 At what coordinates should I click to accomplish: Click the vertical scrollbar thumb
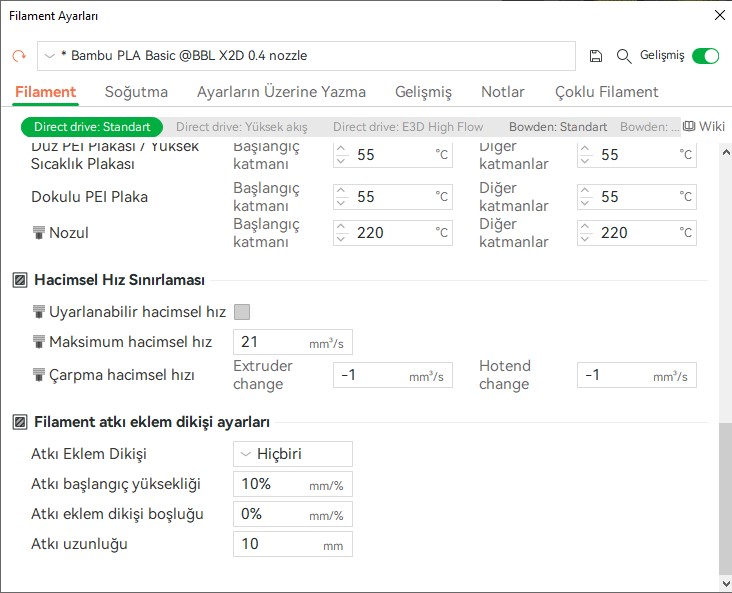(x=725, y=499)
